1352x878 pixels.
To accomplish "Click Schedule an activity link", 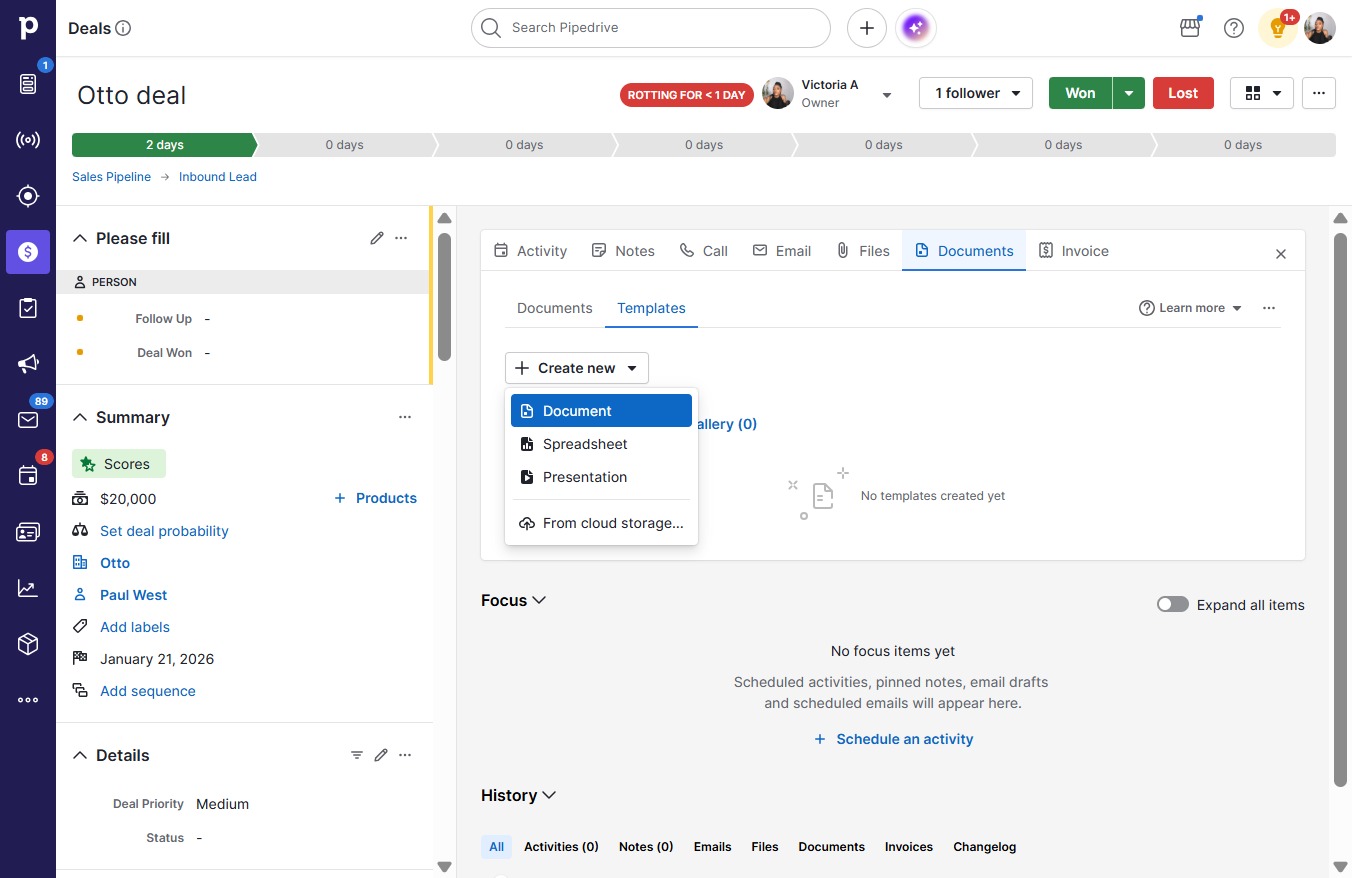I will click(x=893, y=739).
